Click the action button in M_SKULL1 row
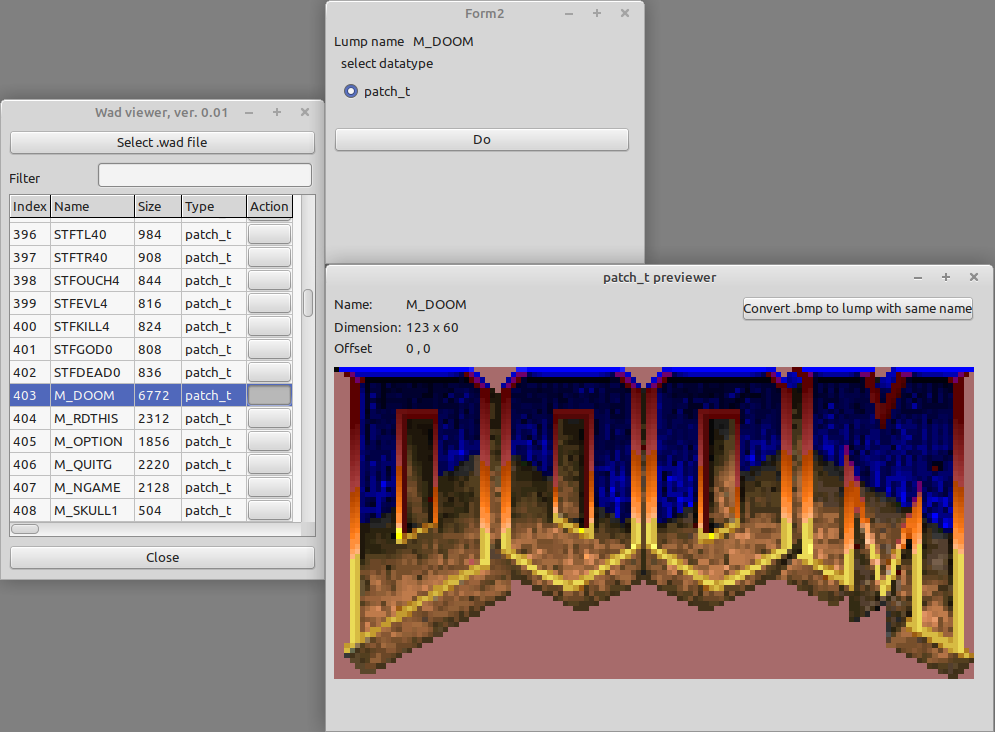This screenshot has width=995, height=732. [x=269, y=510]
